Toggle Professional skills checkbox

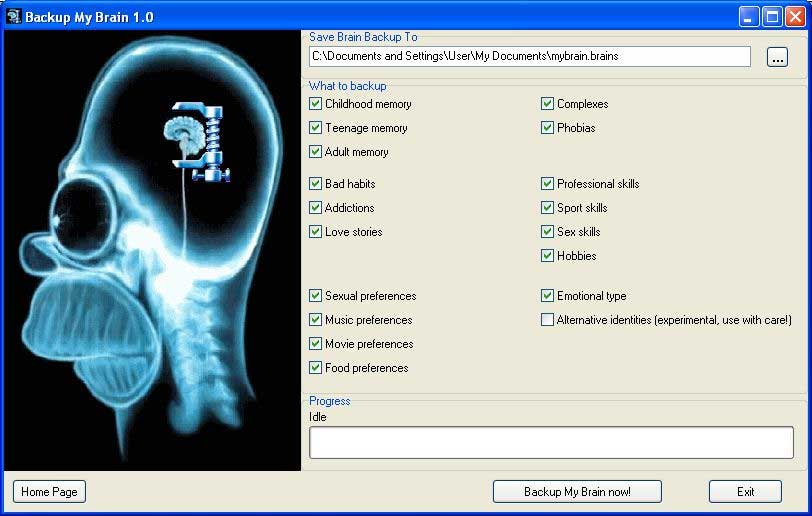click(x=547, y=183)
